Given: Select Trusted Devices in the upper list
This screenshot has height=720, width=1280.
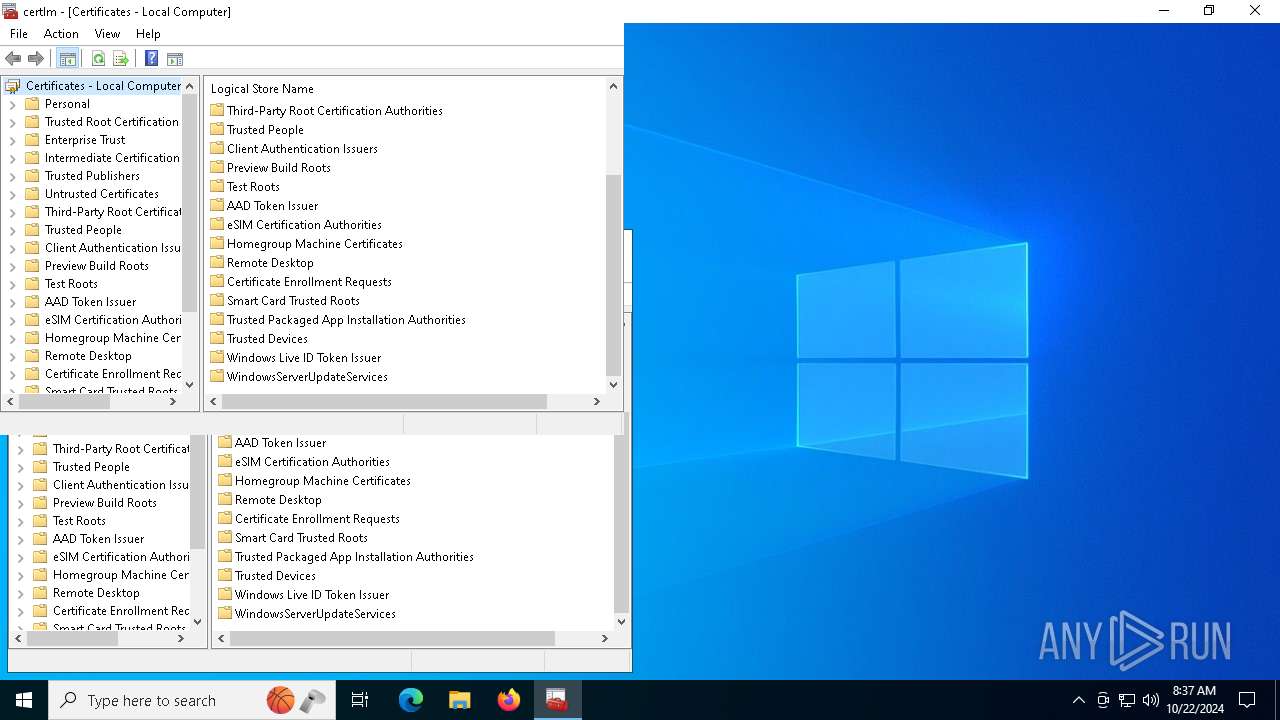Looking at the screenshot, I should point(267,339).
